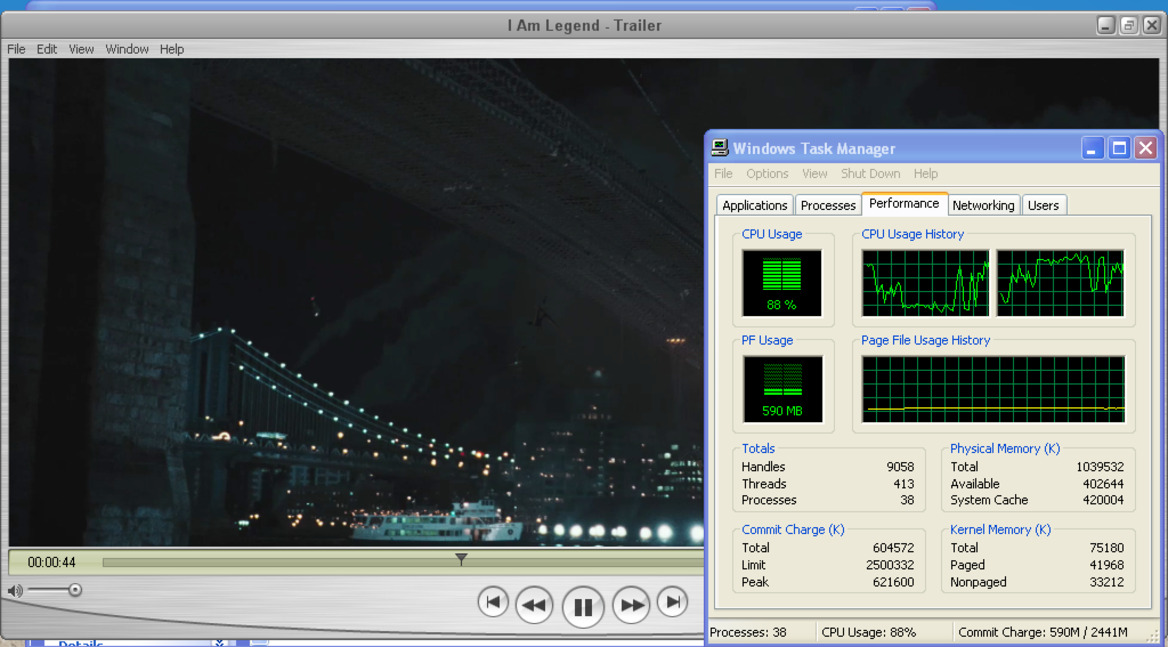Switch to the Processes tab
Viewport: 1168px width, 647px height.
[x=828, y=205]
